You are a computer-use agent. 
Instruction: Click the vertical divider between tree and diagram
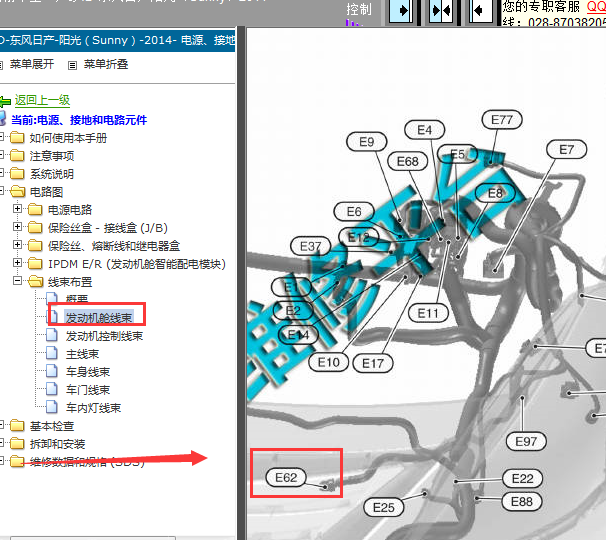[242, 283]
